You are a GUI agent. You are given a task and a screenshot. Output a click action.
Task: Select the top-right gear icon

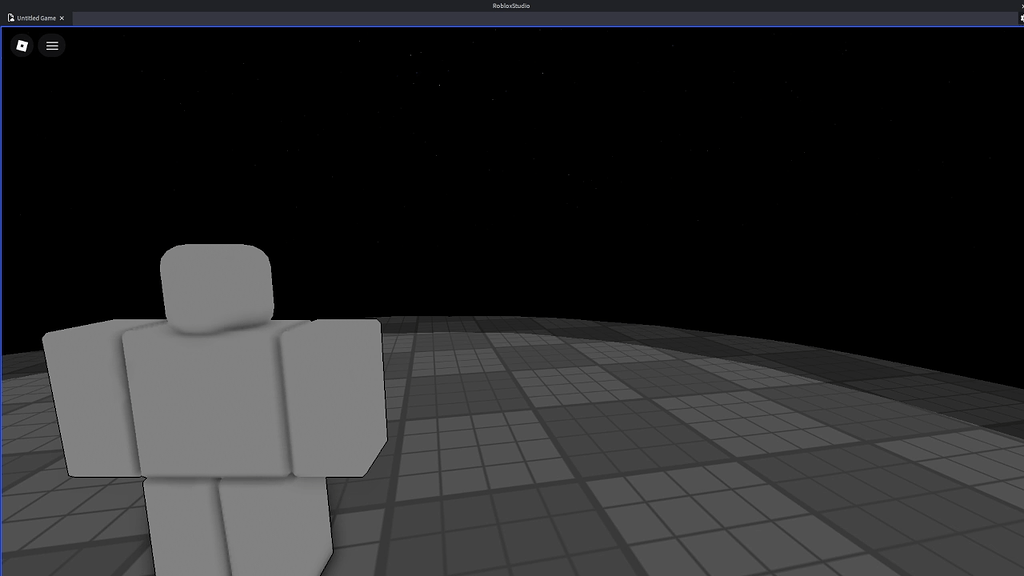1021,18
